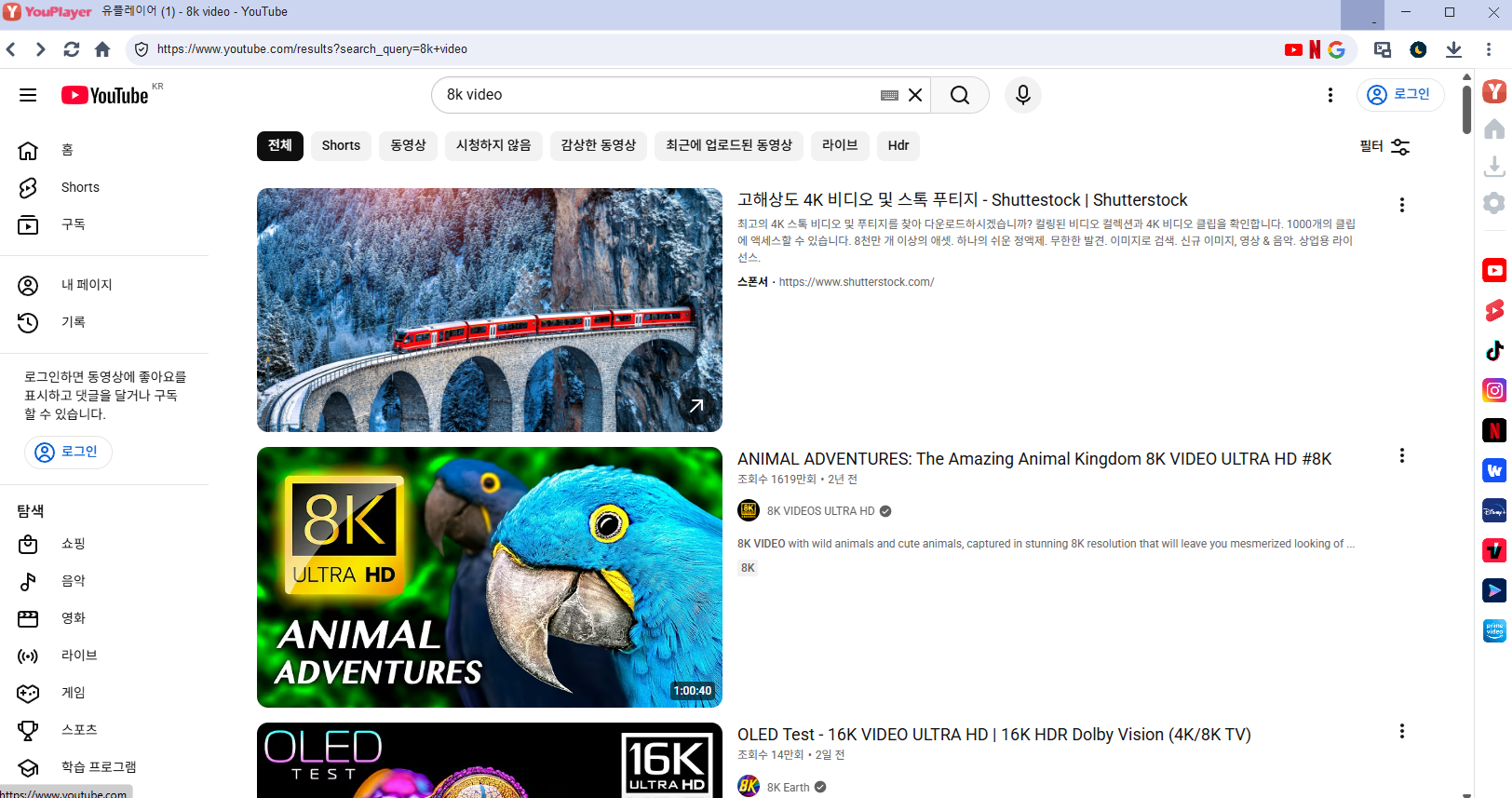The image size is (1512, 798).
Task: Toggle dark mode moon icon
Action: coord(1418,49)
